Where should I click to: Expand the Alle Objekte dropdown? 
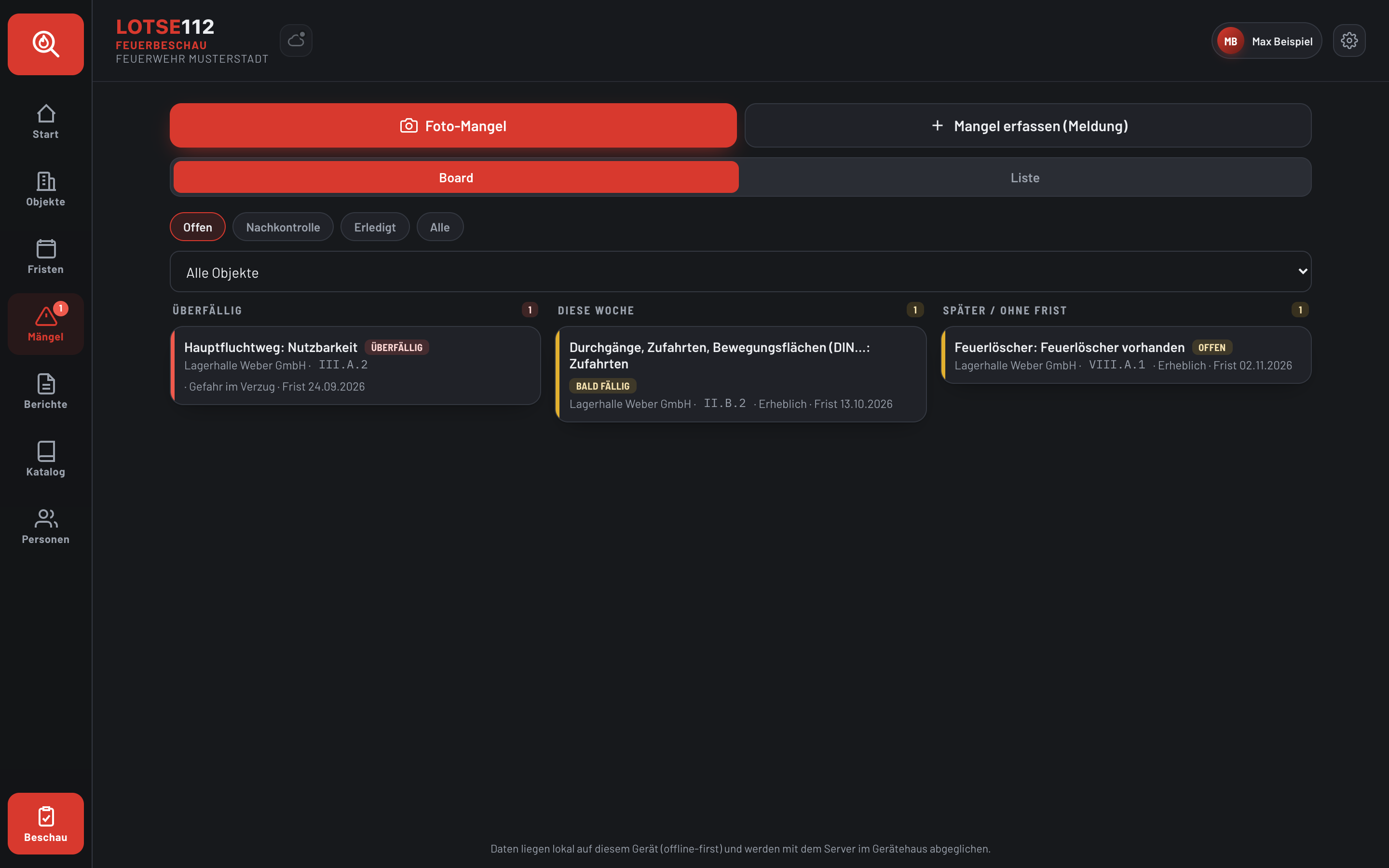point(740,271)
